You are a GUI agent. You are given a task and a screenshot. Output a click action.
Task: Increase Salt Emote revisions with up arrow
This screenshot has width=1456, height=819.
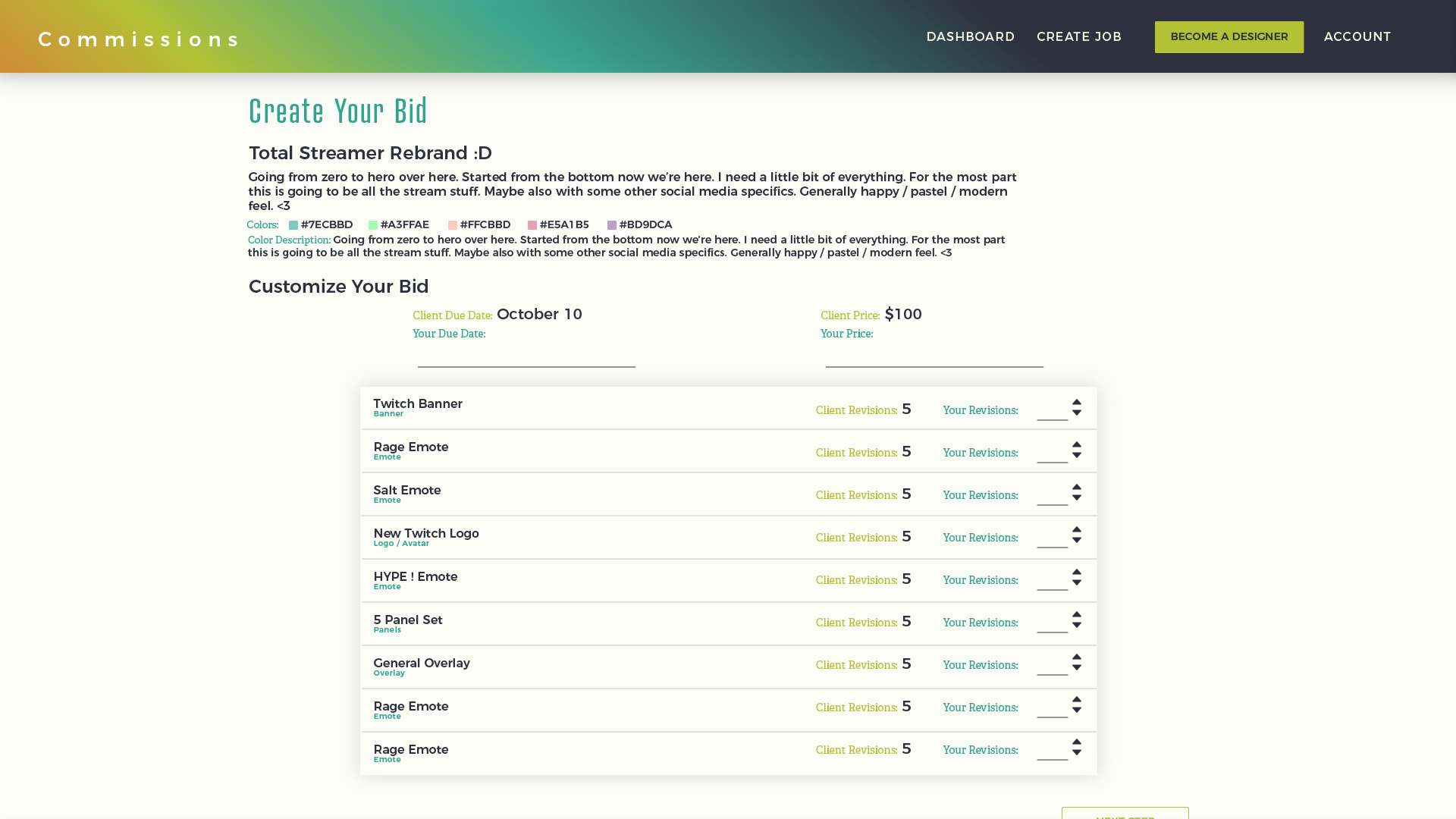pyautogui.click(x=1076, y=488)
